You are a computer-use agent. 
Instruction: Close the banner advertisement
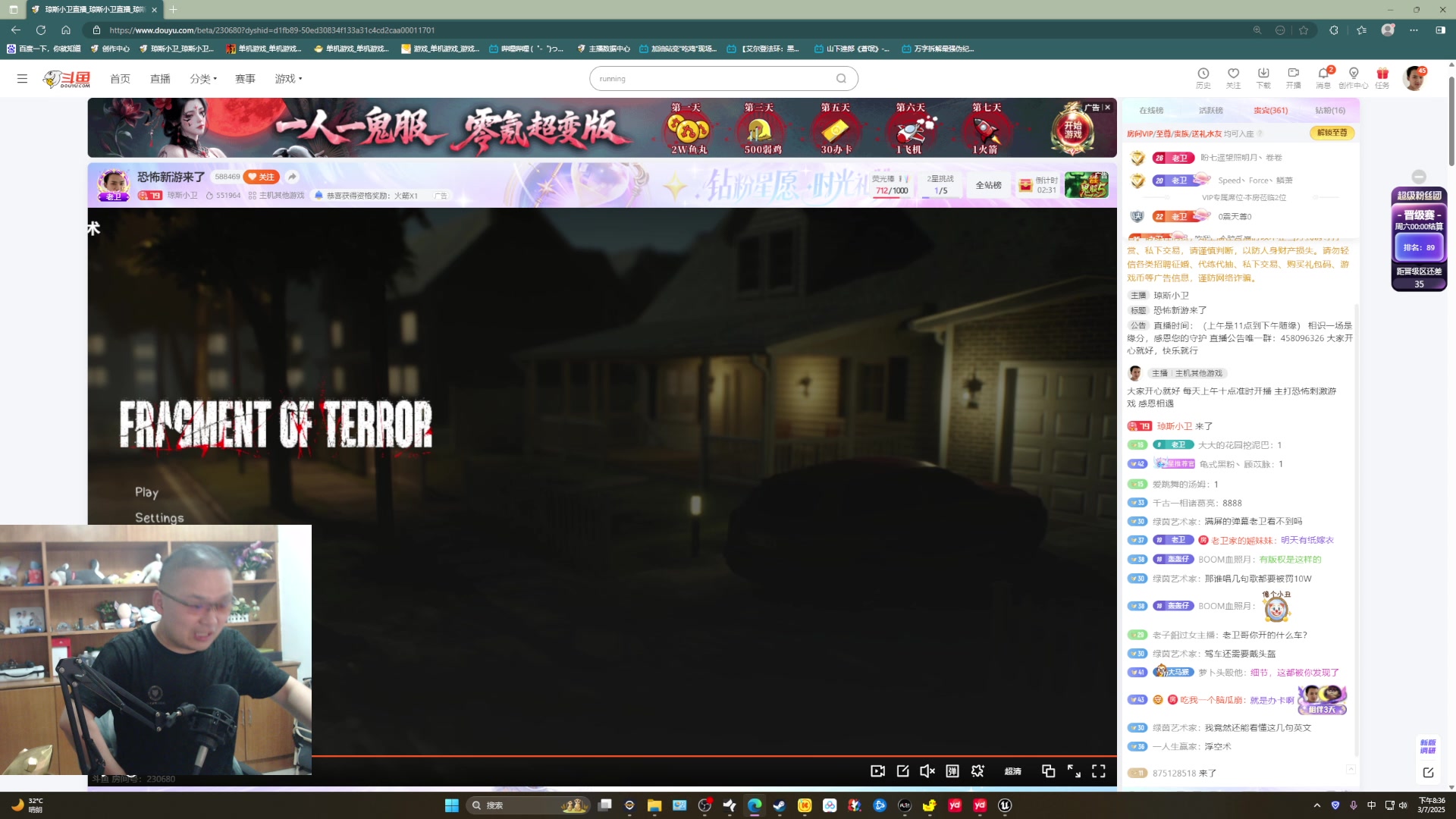click(x=1107, y=108)
